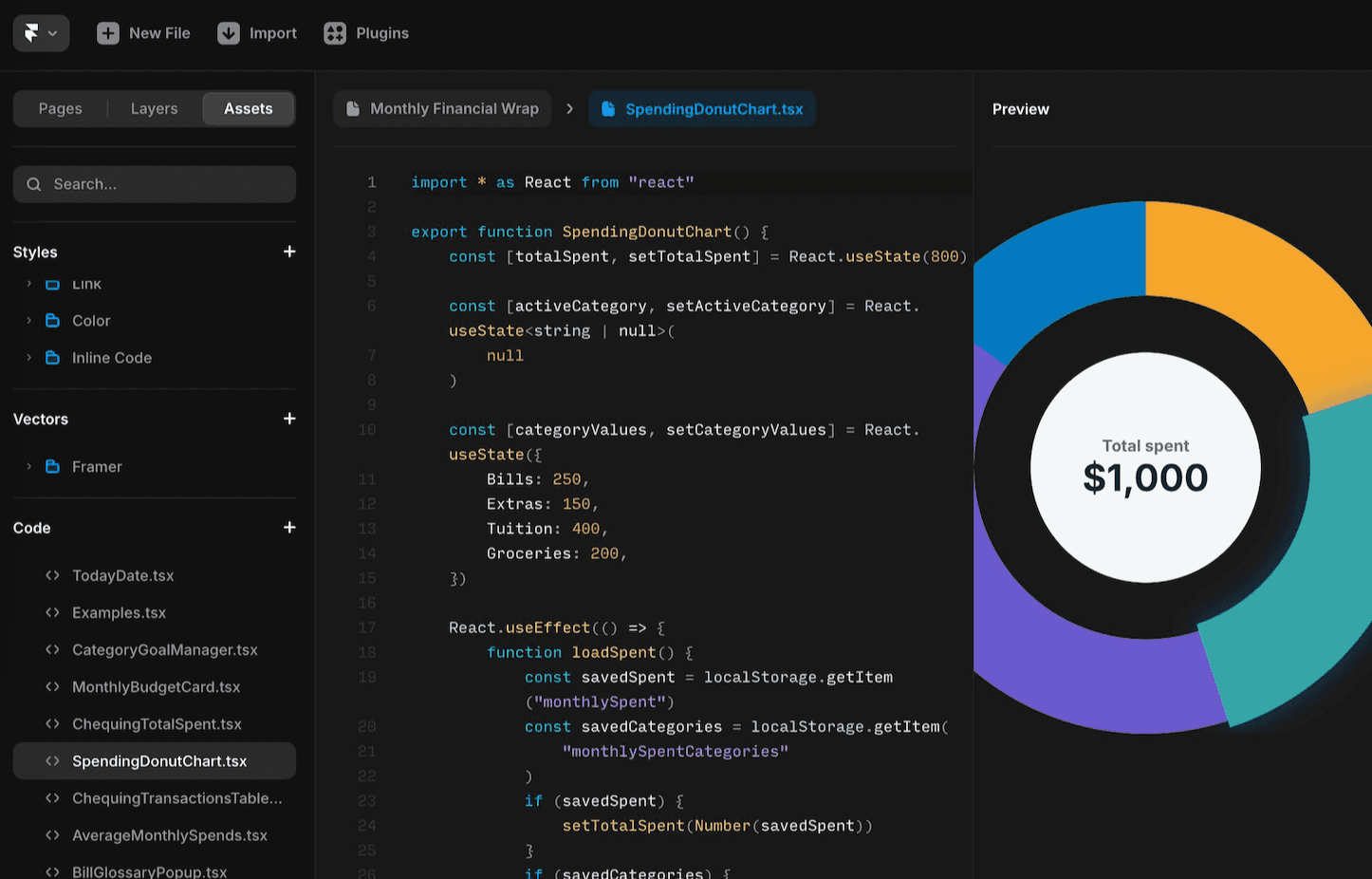Add a new style with plus
The width and height of the screenshot is (1372, 879).
click(x=289, y=252)
